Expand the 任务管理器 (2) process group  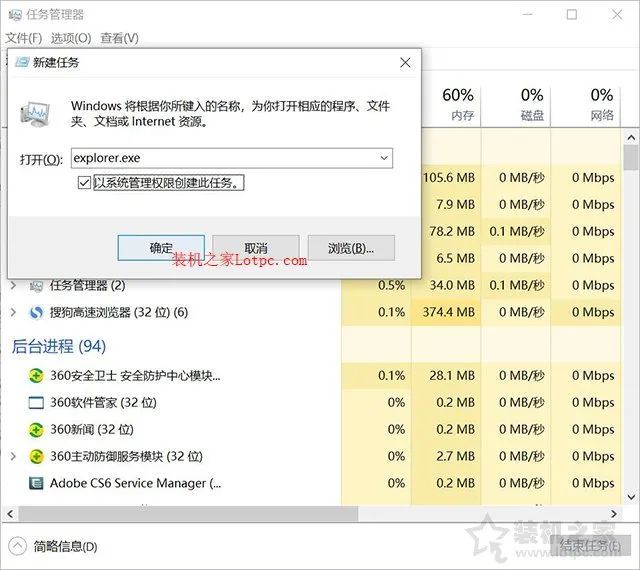click(x=13, y=286)
